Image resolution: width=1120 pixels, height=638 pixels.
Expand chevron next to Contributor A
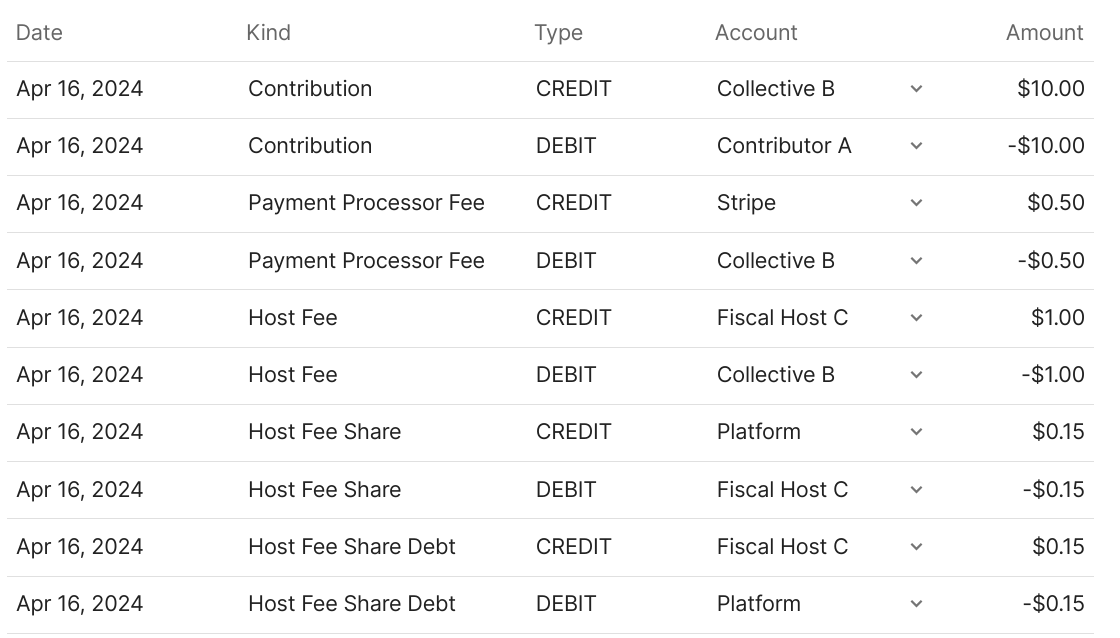click(916, 146)
